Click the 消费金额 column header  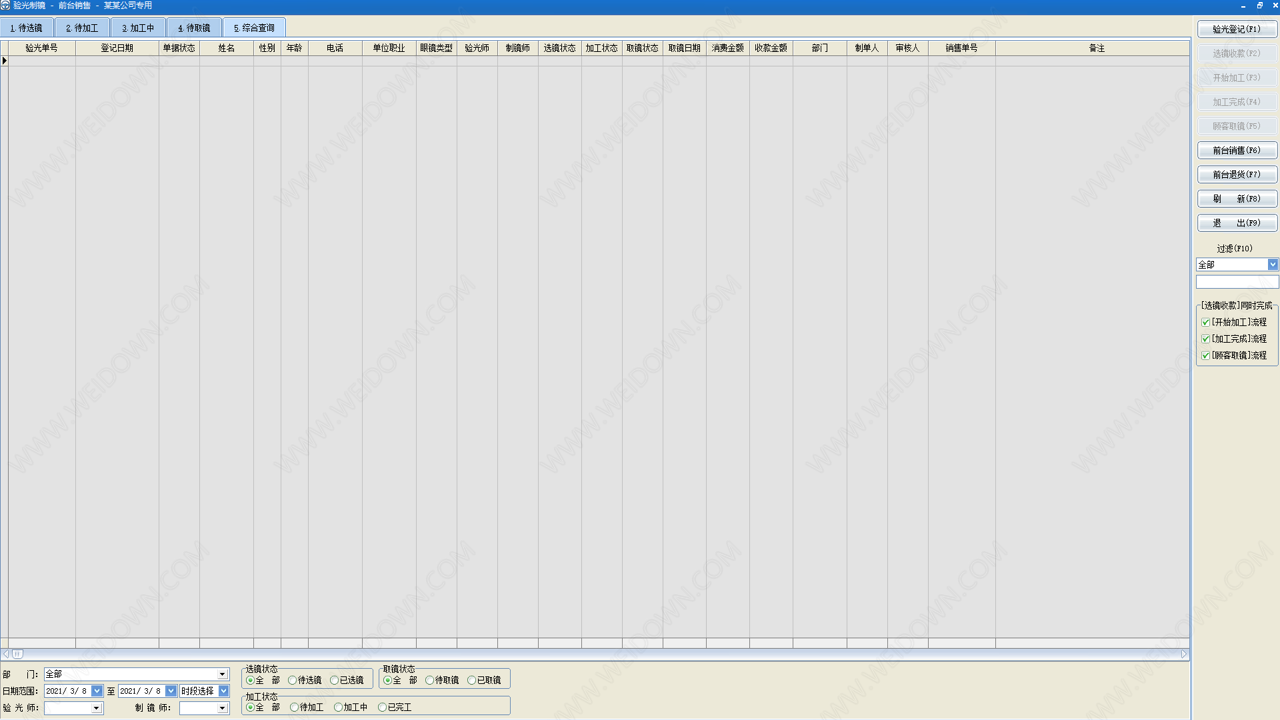[728, 48]
